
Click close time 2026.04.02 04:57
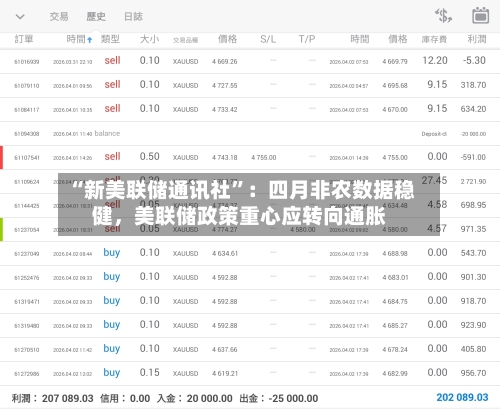pyautogui.click(x=349, y=86)
